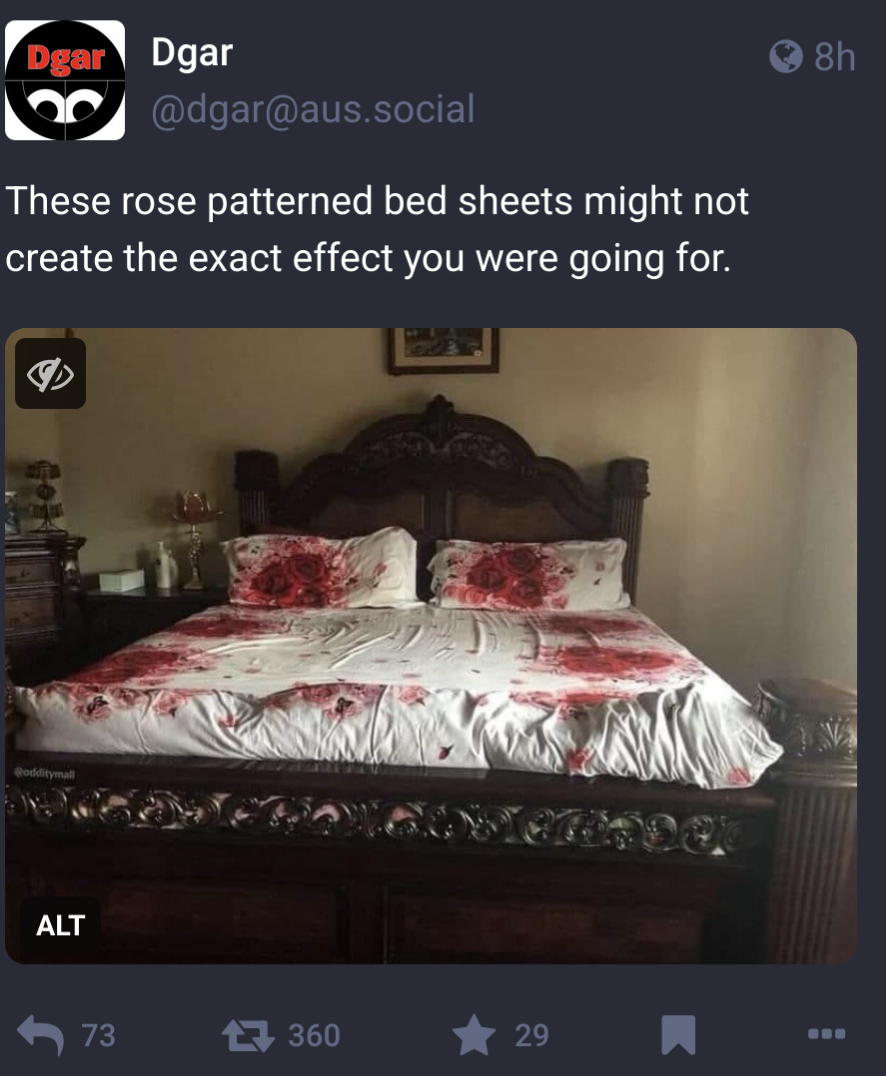
Task: Hide the image with the eye-slash toggle
Action: (x=51, y=373)
